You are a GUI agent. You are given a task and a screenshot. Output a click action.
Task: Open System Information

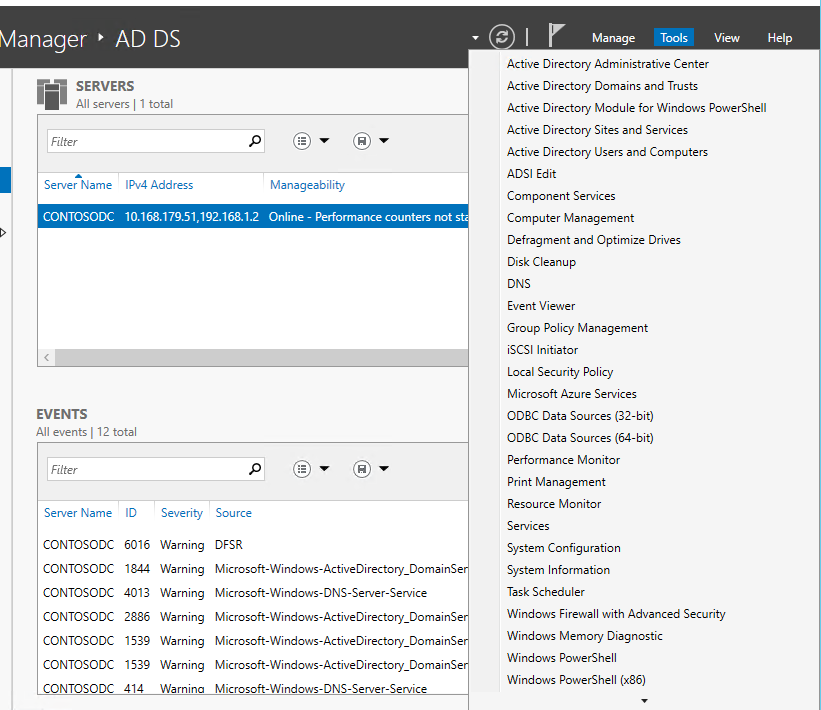[558, 570]
